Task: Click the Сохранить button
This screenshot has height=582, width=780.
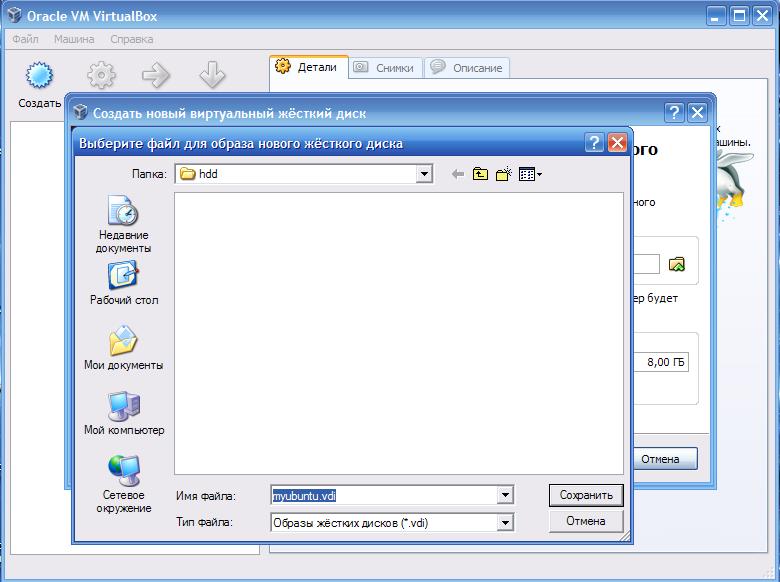Action: tap(586, 495)
